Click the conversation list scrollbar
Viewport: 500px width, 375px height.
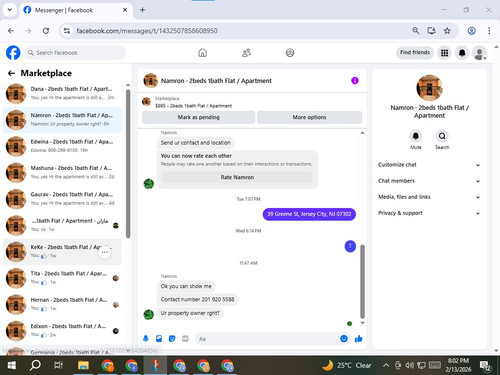click(x=128, y=163)
